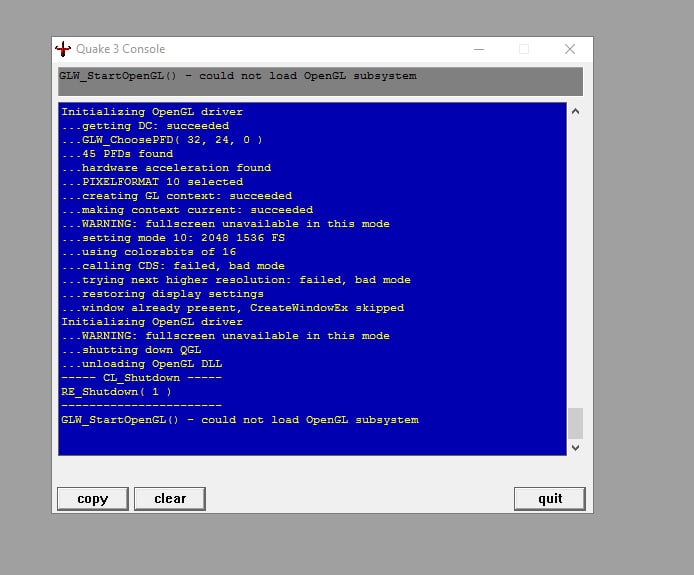Click '...setting mode 10: 2048 1536 FS'
The height and width of the screenshot is (575, 694).
[x=173, y=238]
